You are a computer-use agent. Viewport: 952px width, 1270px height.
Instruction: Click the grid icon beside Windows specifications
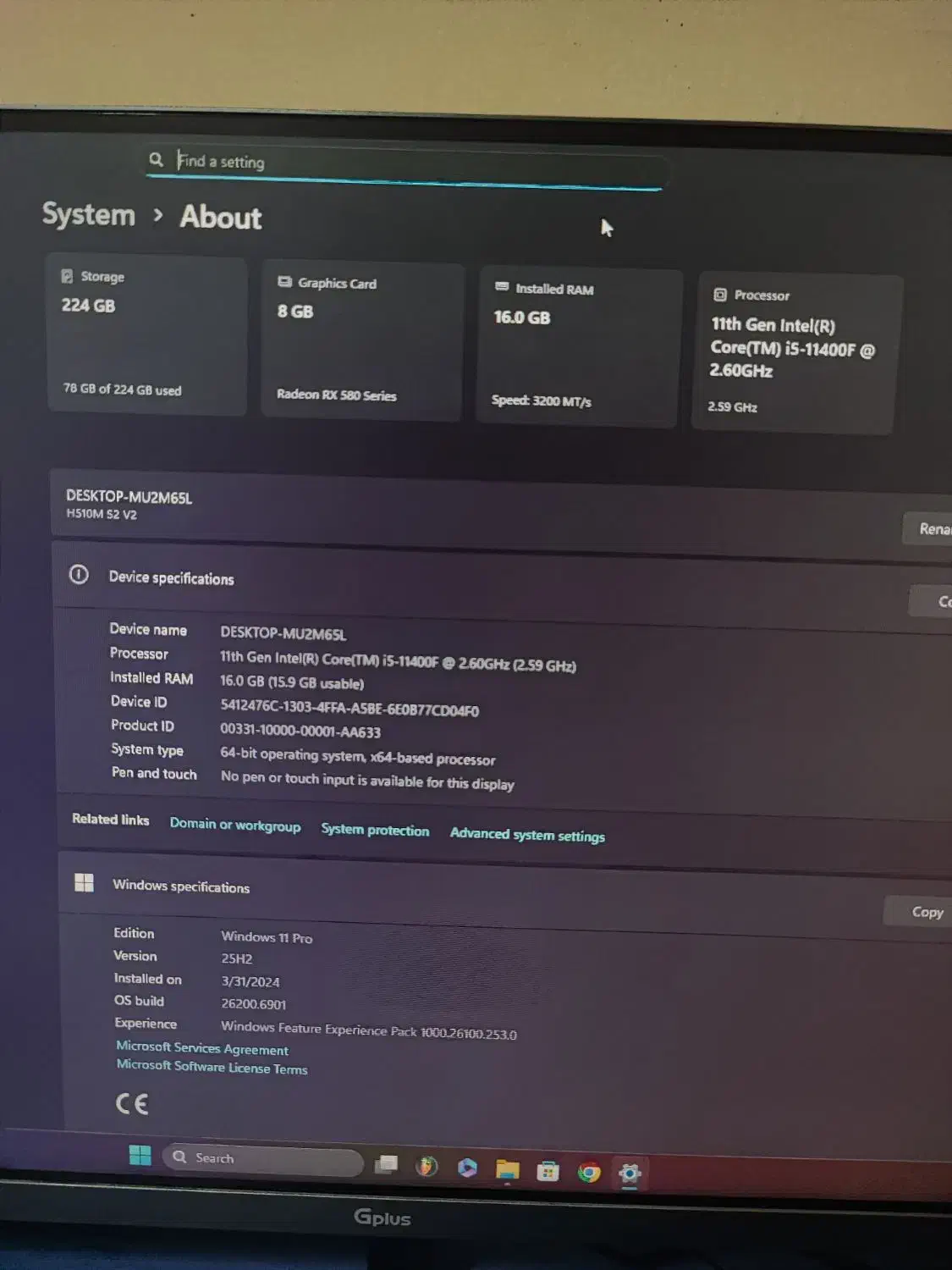click(84, 882)
